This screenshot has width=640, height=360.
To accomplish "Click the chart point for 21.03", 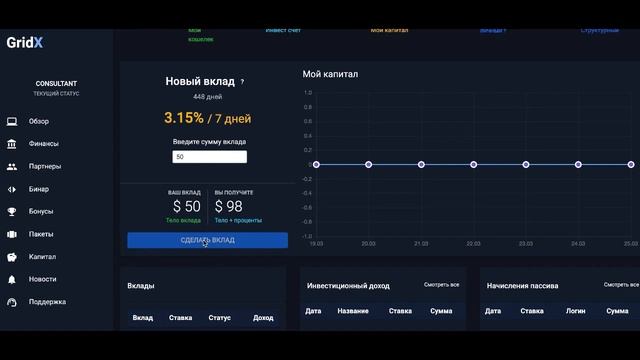I will (421, 164).
